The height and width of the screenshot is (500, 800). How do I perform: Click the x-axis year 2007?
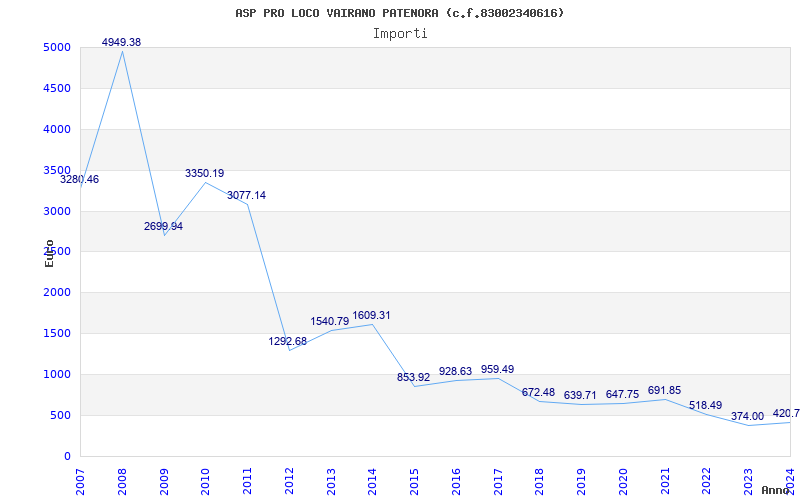[x=81, y=482]
